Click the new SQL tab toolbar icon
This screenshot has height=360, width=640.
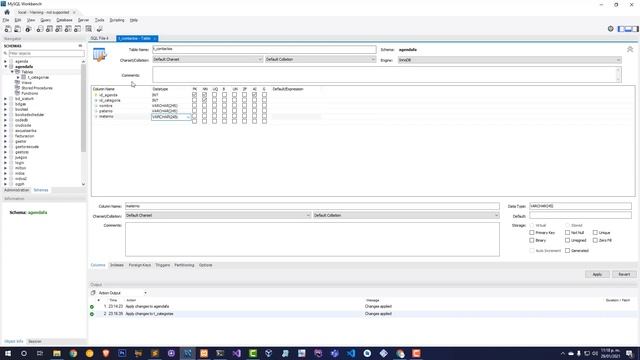[x=8, y=29]
